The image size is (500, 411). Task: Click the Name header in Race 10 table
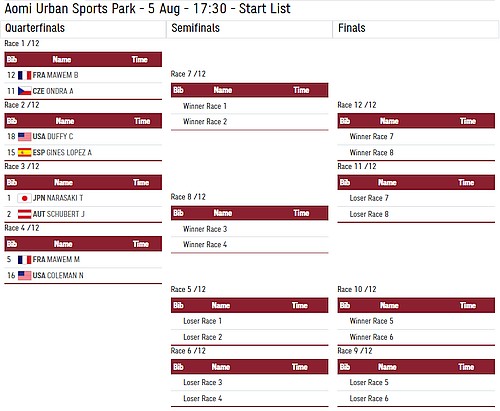pyautogui.click(x=389, y=305)
